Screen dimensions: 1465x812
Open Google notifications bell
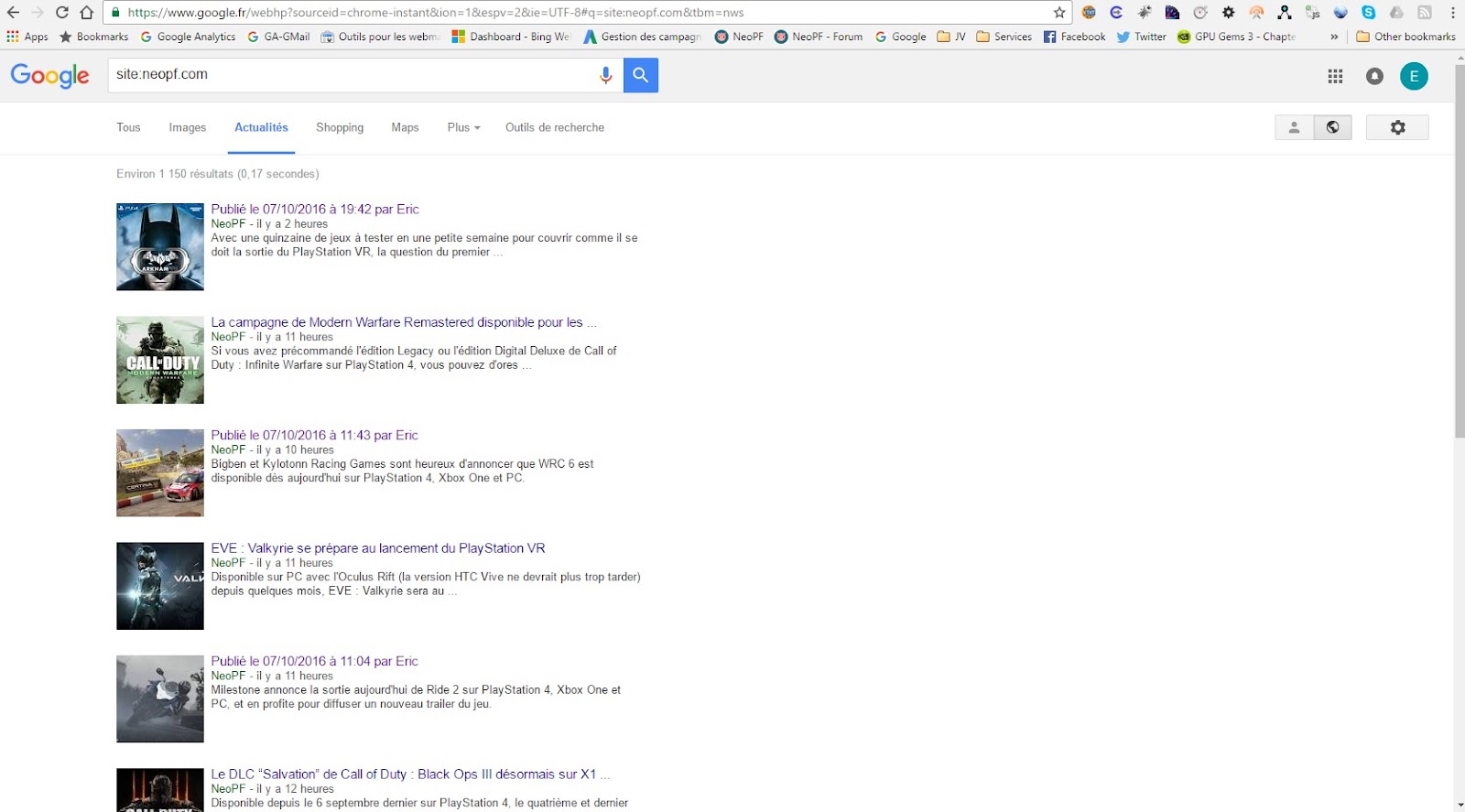coord(1374,77)
